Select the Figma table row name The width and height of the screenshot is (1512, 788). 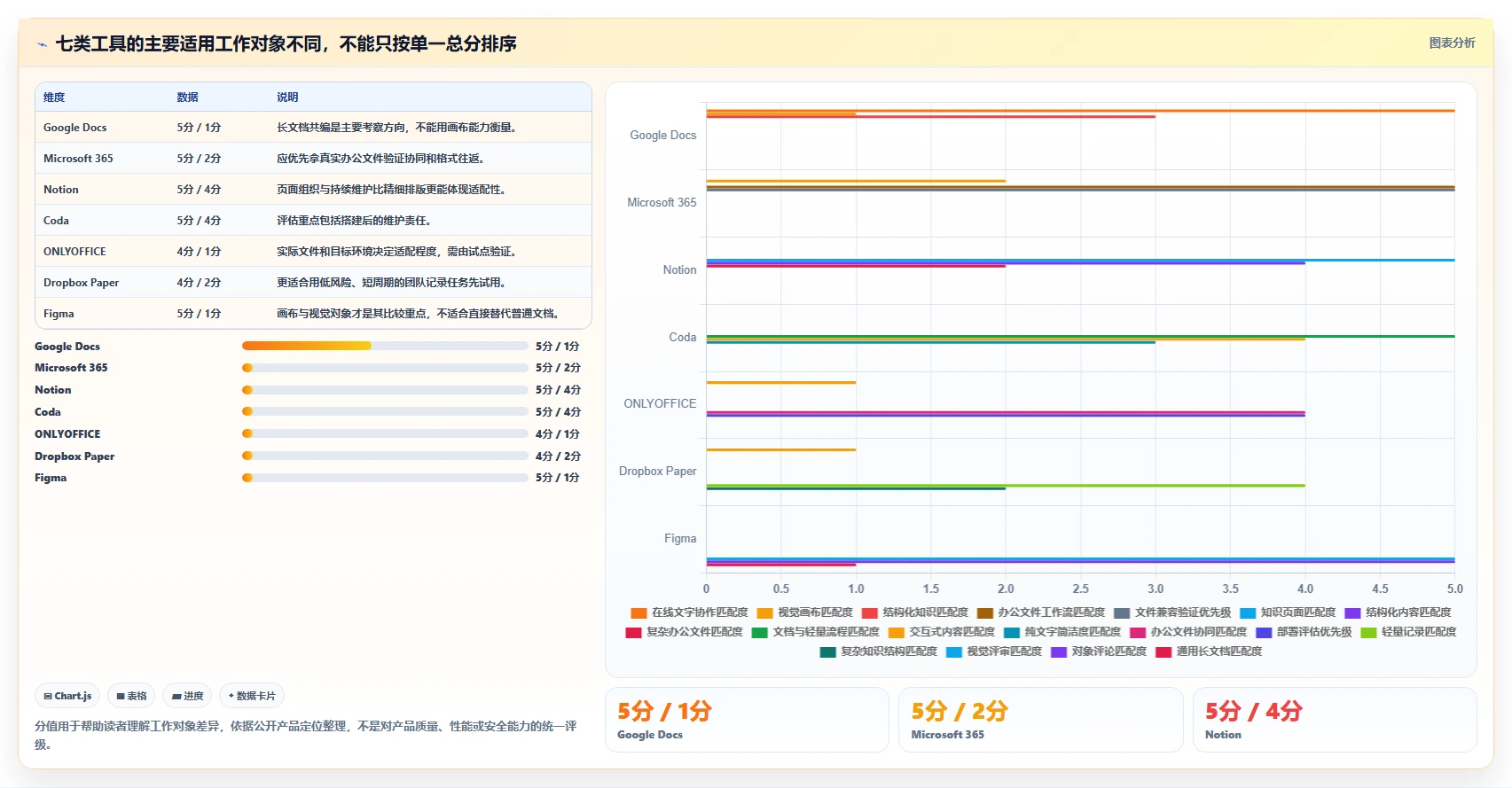(59, 314)
